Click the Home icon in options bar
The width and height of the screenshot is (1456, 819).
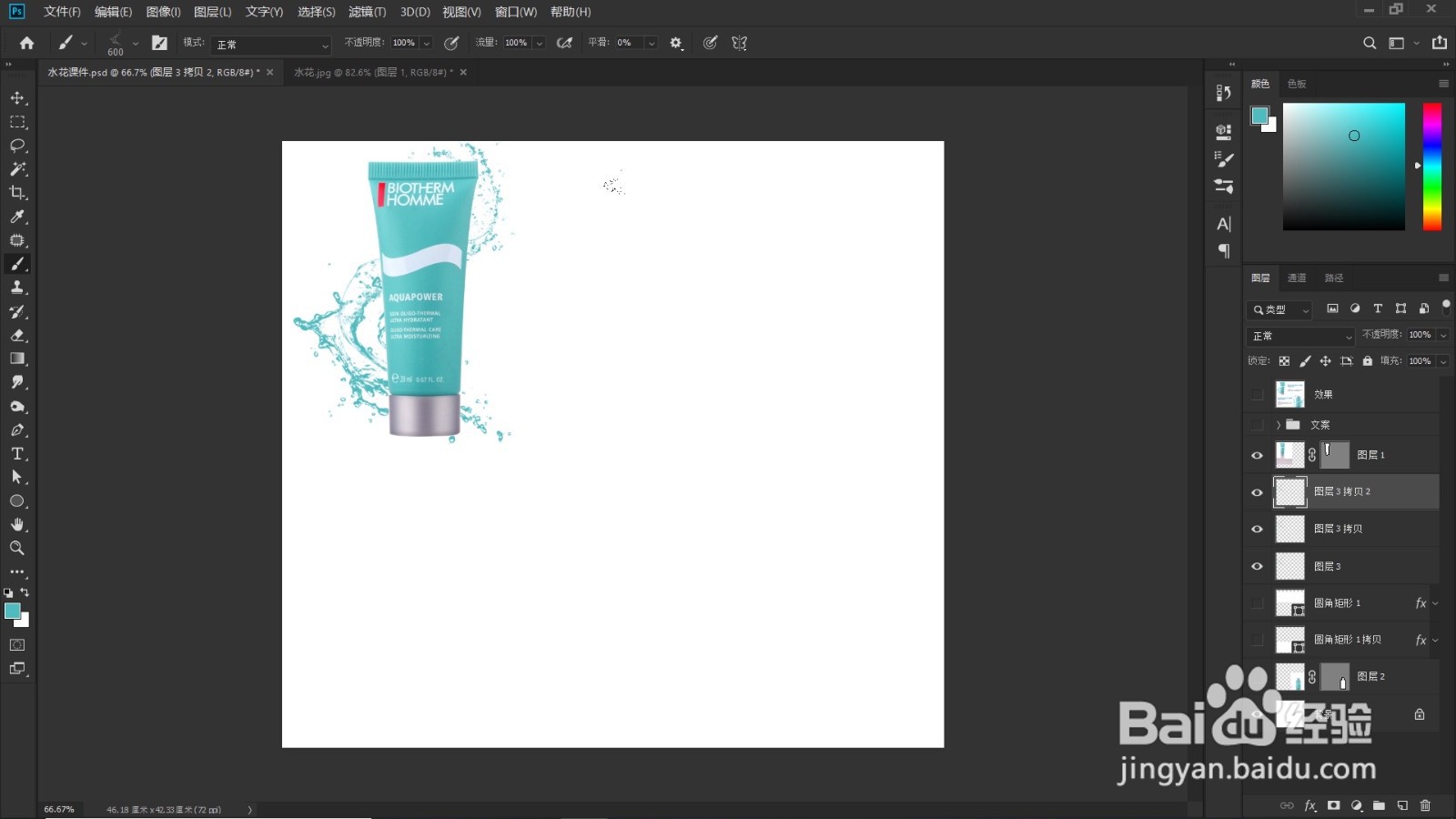click(x=26, y=43)
